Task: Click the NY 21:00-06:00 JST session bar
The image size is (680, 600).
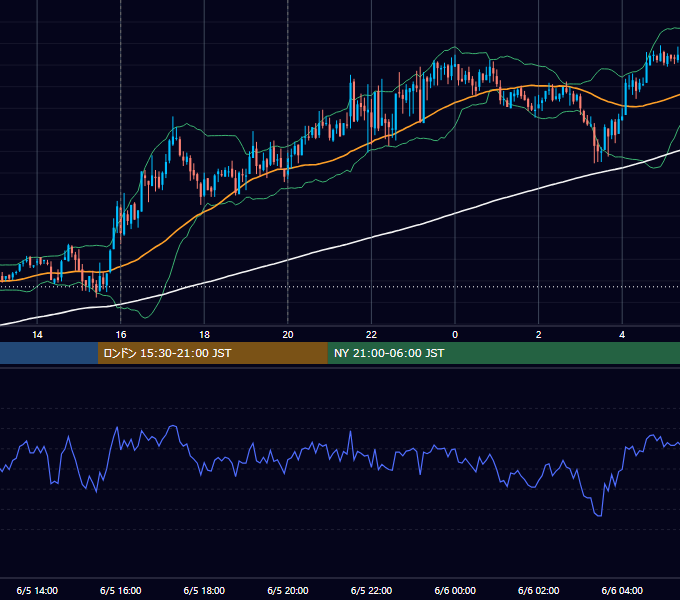Action: pyautogui.click(x=503, y=353)
